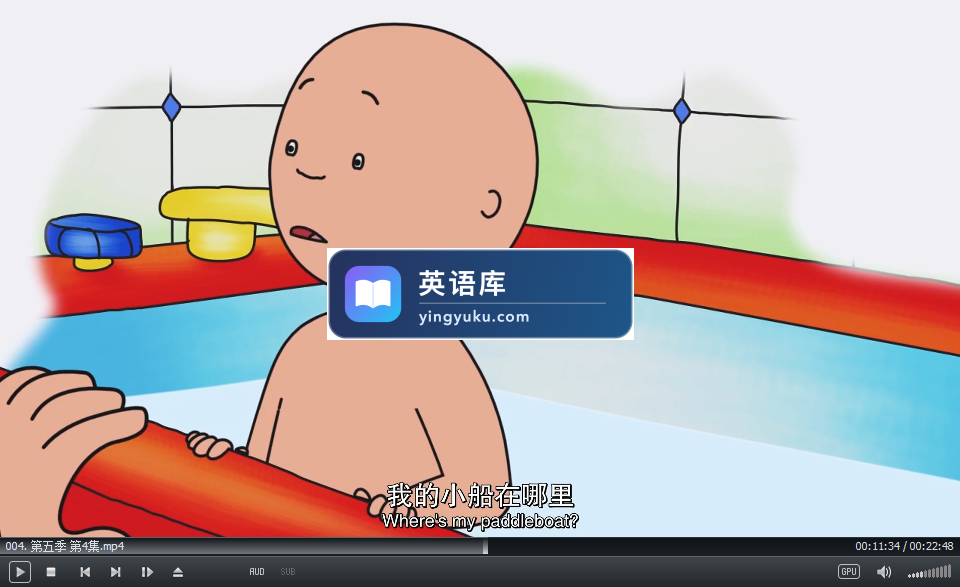Viewport: 960px width, 587px height.
Task: Open the AUD audio track selector
Action: click(257, 572)
